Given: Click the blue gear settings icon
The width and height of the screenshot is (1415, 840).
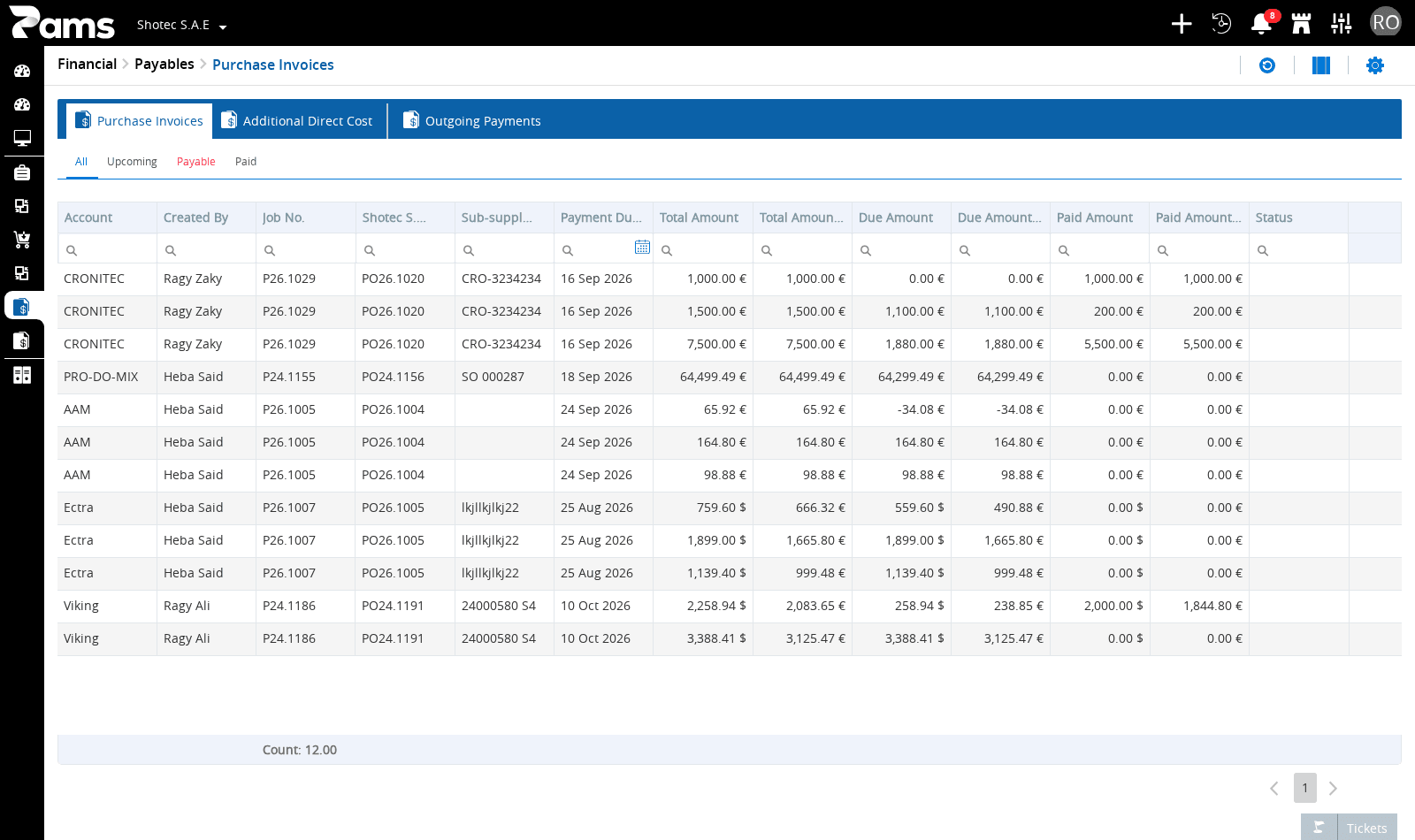Looking at the screenshot, I should 1375,65.
